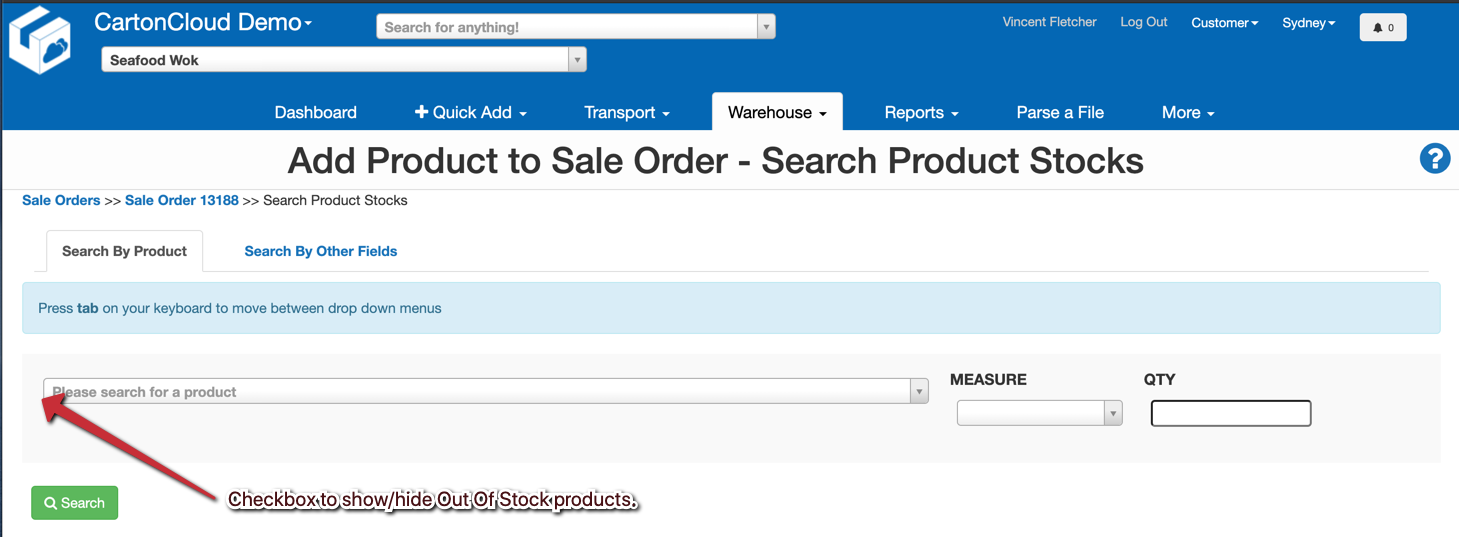Screen dimensions: 1459x537
Task: Click the CartonCloud box logo
Action: 40,40
